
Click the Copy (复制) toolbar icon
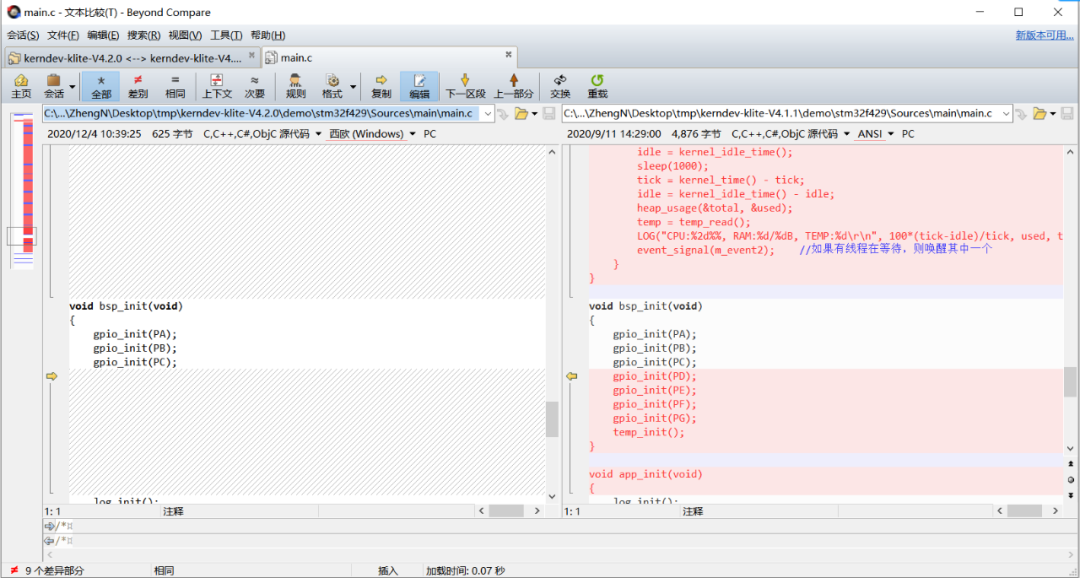[381, 86]
